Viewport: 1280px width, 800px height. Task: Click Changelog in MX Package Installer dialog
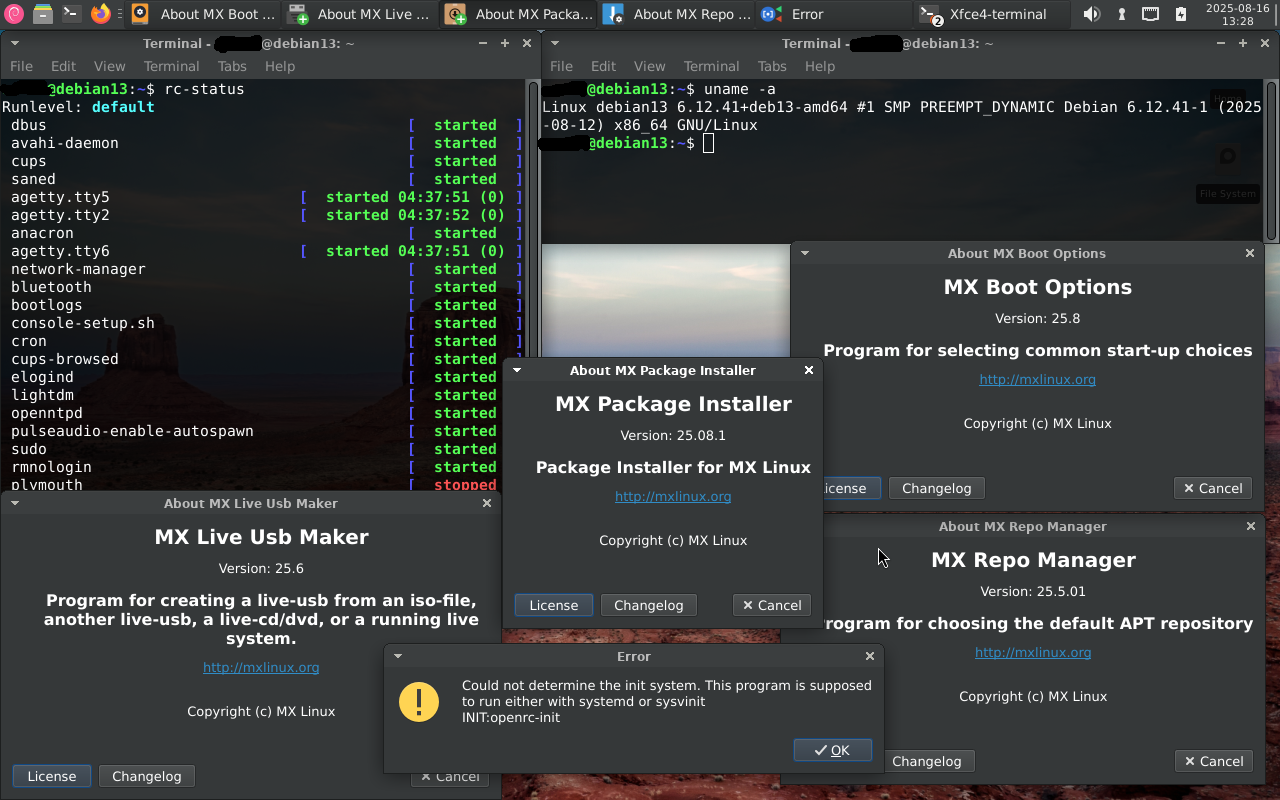coord(648,605)
